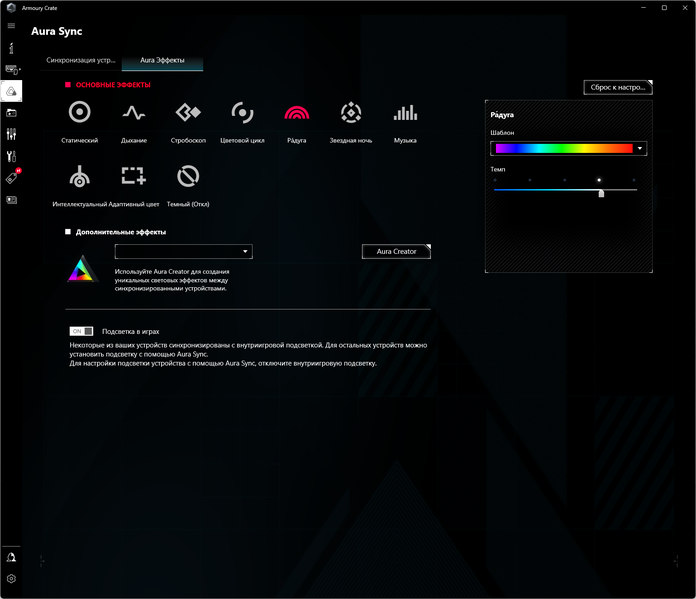Maximize the Armoury Crate window
696x599 pixels.
664,8
